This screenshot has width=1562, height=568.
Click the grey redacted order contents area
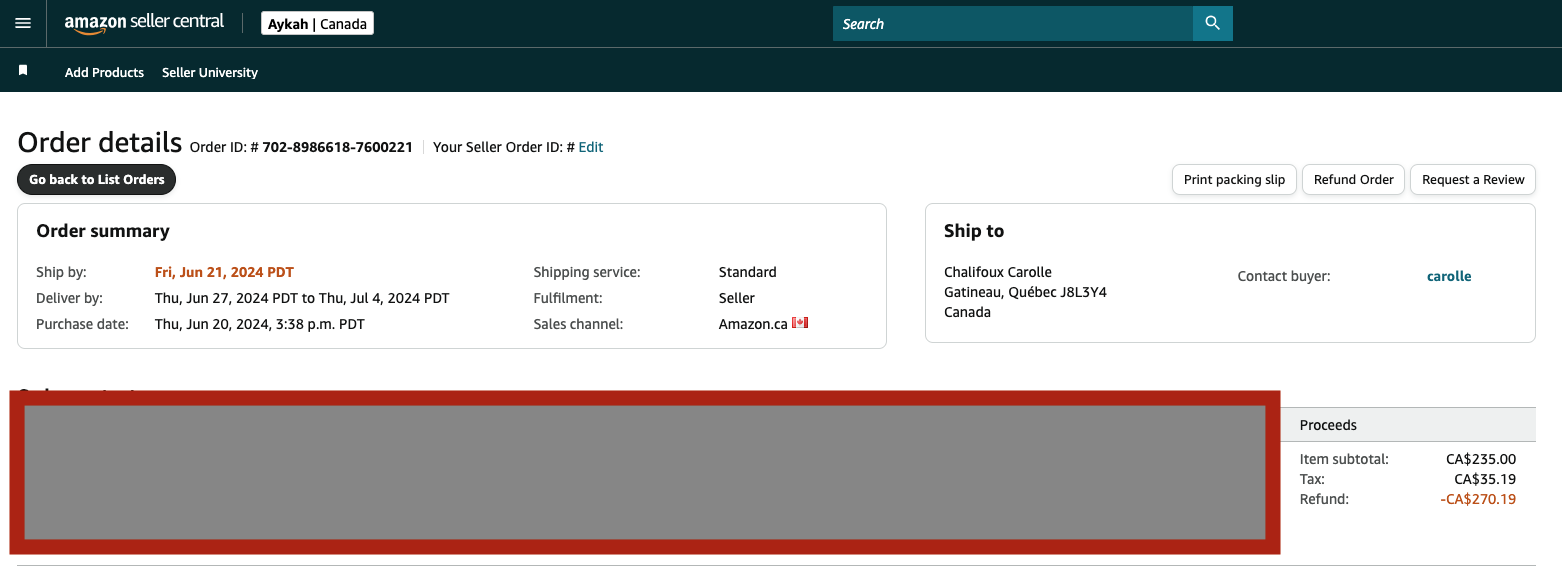[x=645, y=472]
